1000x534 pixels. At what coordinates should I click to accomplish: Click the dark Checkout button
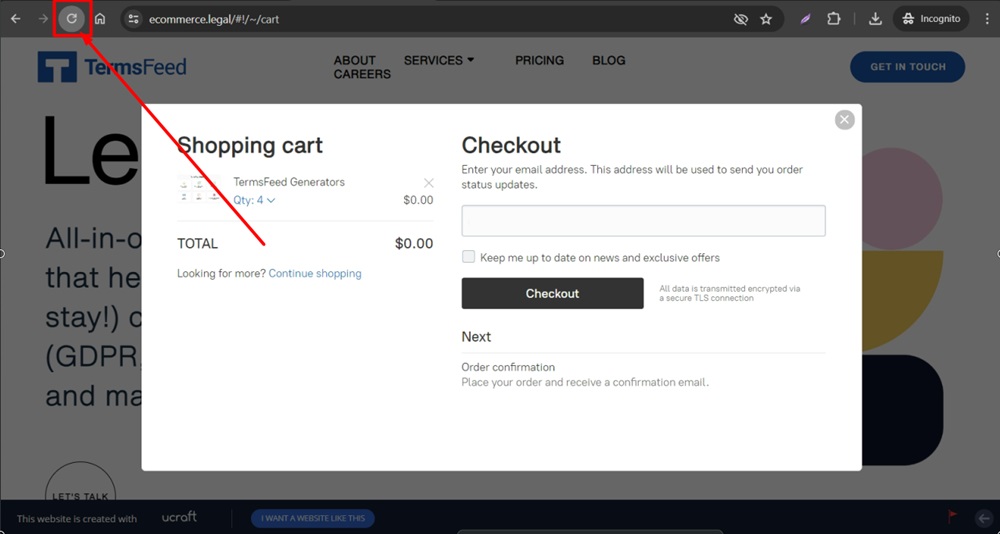(x=552, y=293)
